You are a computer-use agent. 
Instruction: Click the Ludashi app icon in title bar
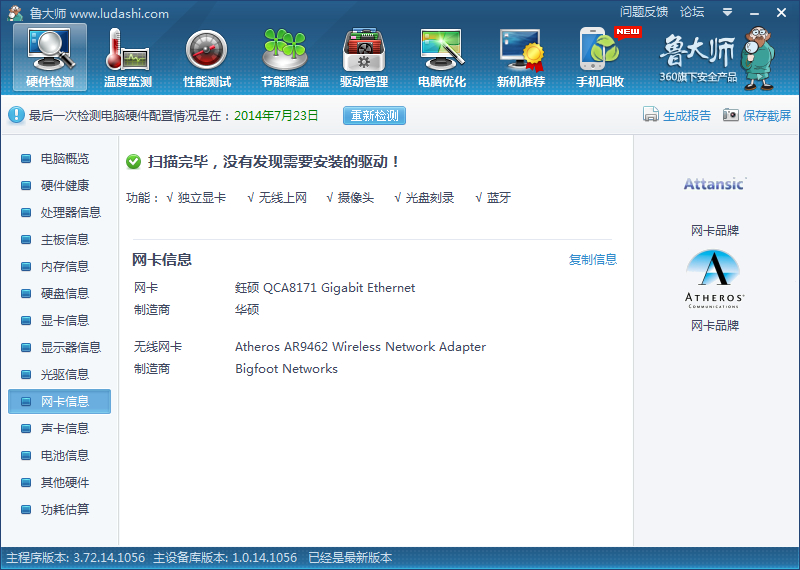(x=15, y=13)
